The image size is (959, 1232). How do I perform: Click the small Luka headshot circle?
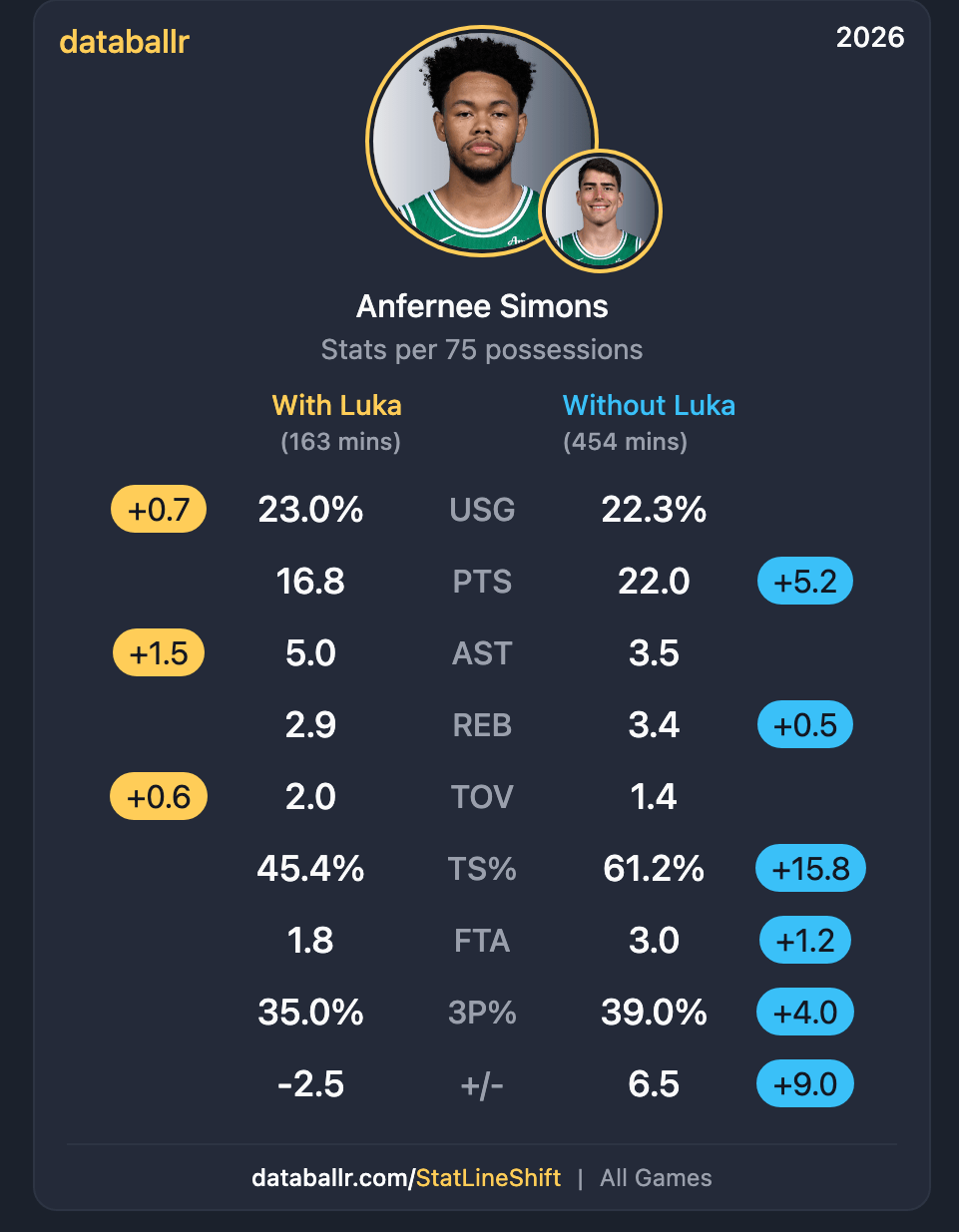pos(601,210)
